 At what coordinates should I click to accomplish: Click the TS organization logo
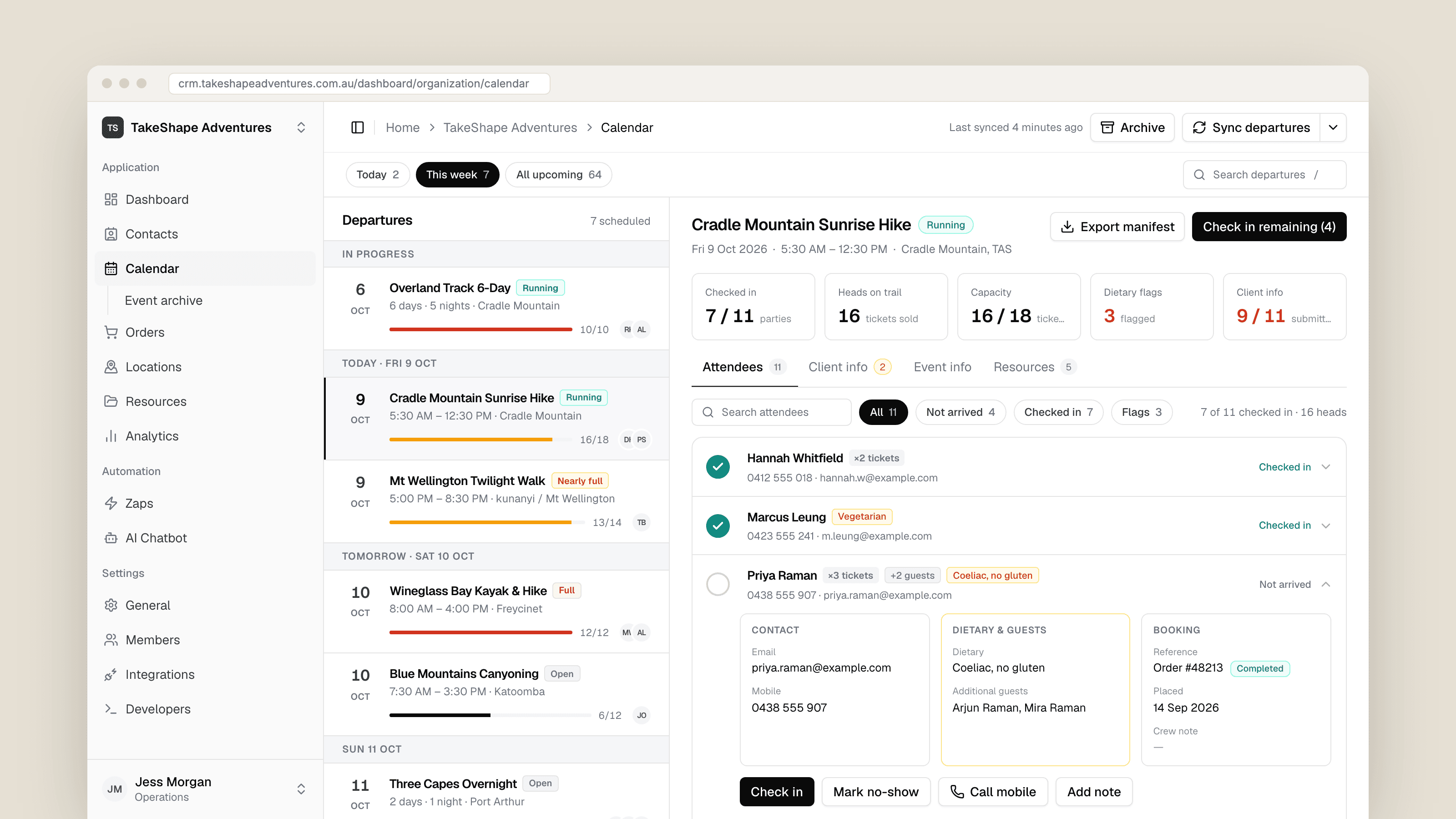point(112,128)
